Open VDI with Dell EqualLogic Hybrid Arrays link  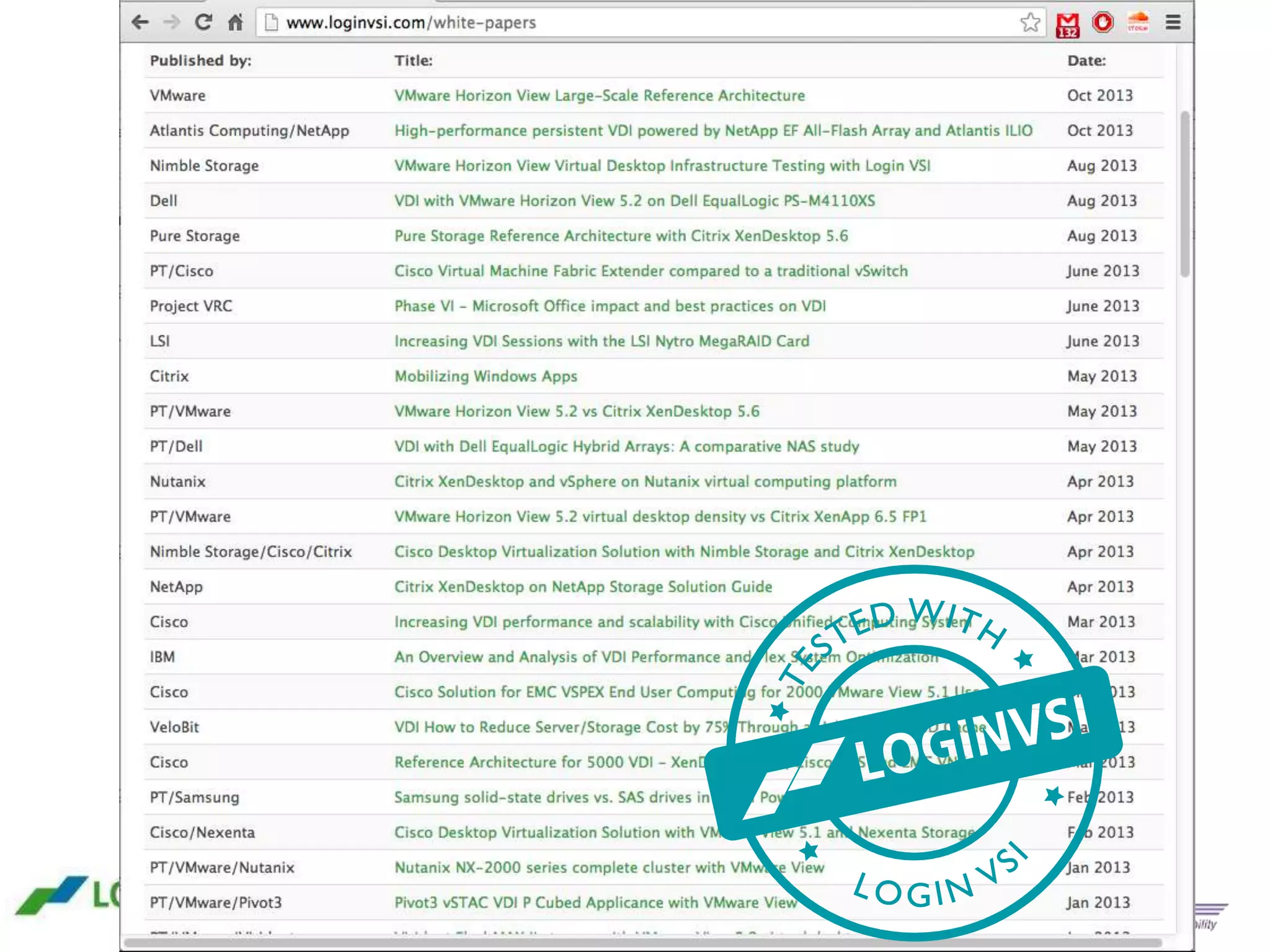[626, 447]
